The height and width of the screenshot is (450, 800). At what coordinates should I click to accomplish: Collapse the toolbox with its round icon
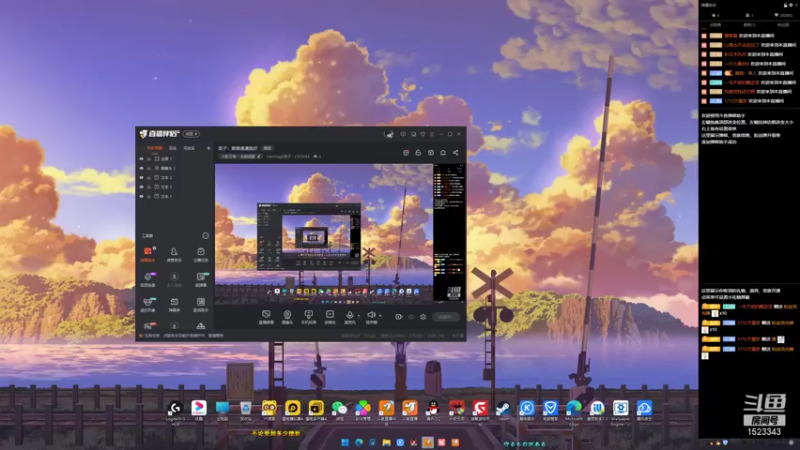(x=205, y=236)
